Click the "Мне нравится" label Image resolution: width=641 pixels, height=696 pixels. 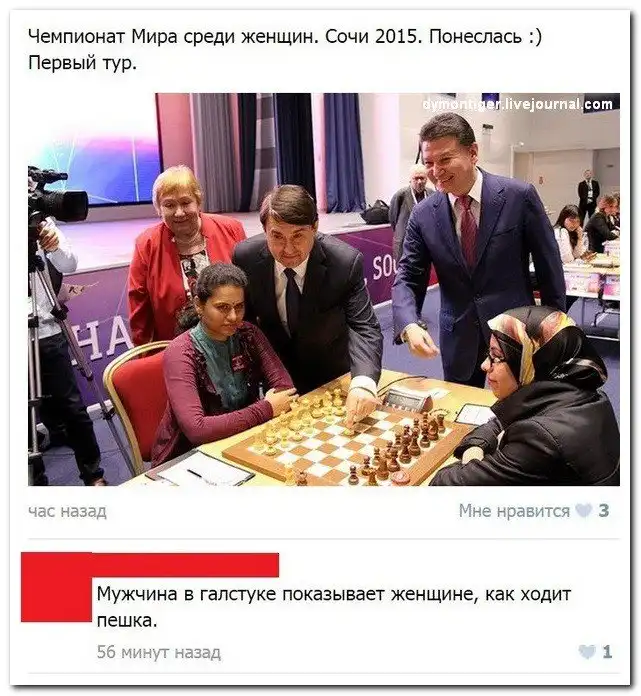514,511
